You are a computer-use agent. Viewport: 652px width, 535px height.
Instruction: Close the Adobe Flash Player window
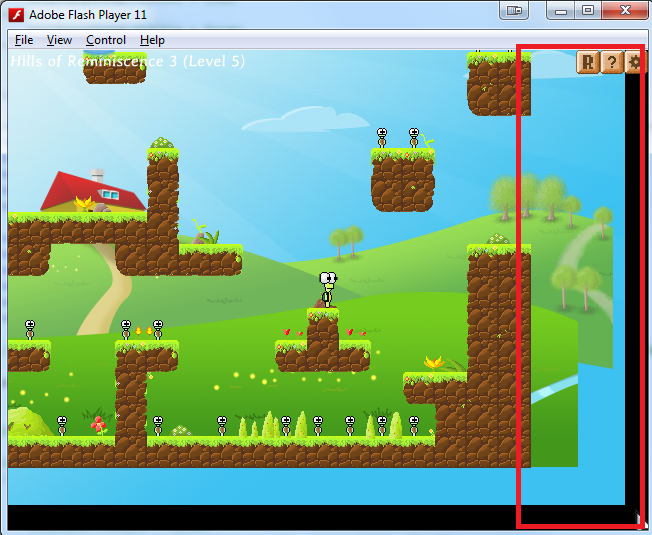point(624,11)
